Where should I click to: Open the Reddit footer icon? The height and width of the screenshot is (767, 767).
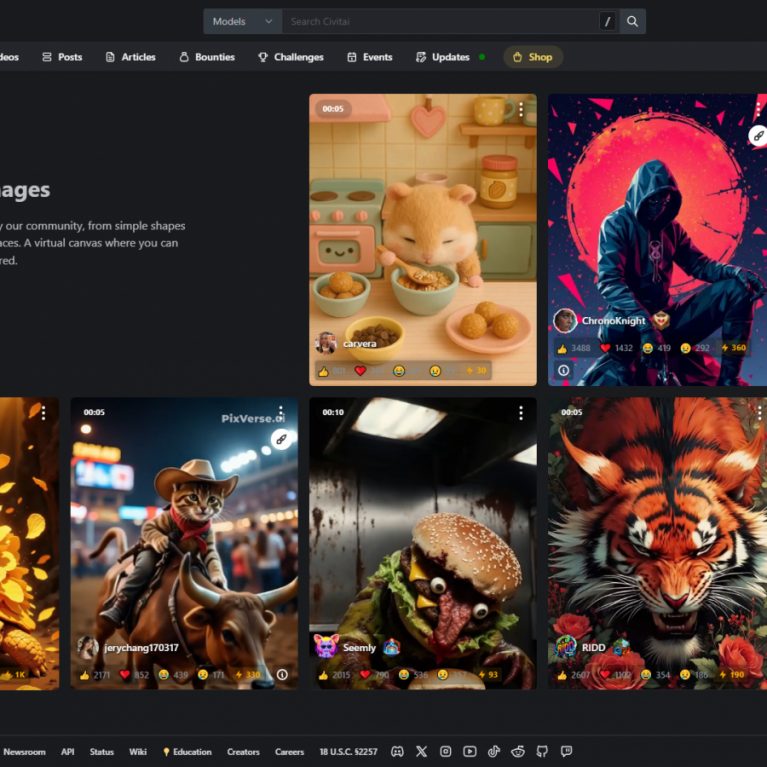(518, 751)
